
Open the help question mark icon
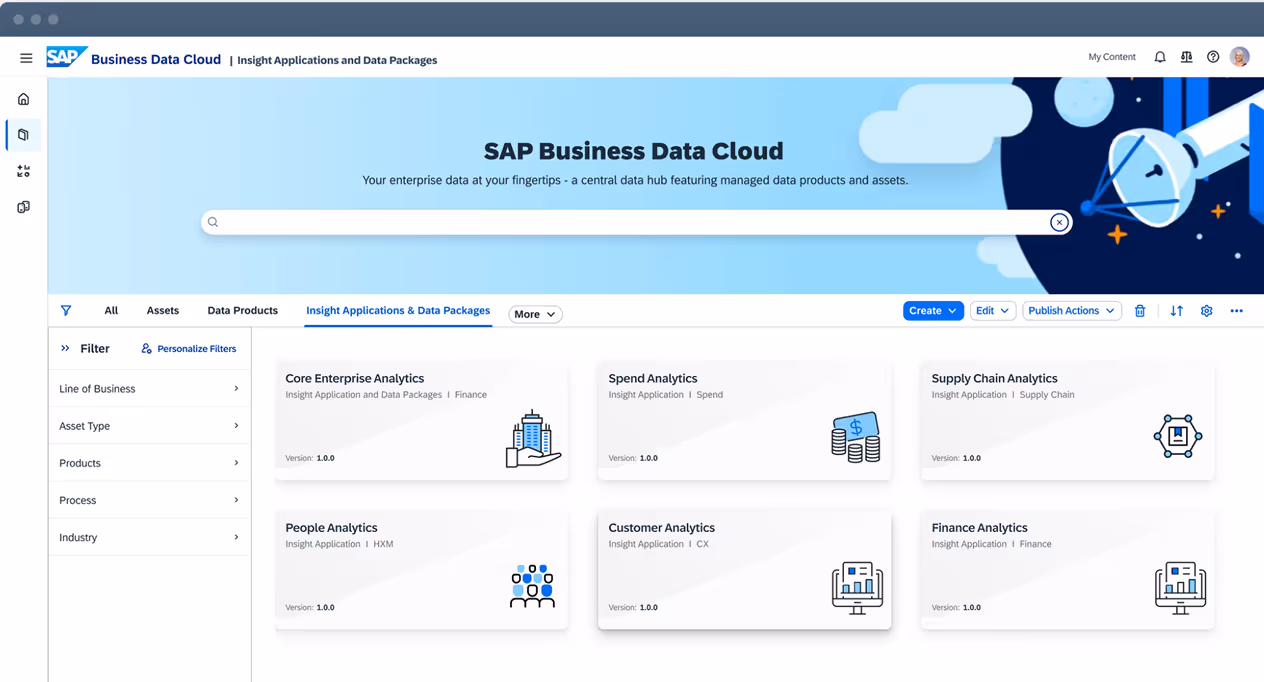(1213, 57)
